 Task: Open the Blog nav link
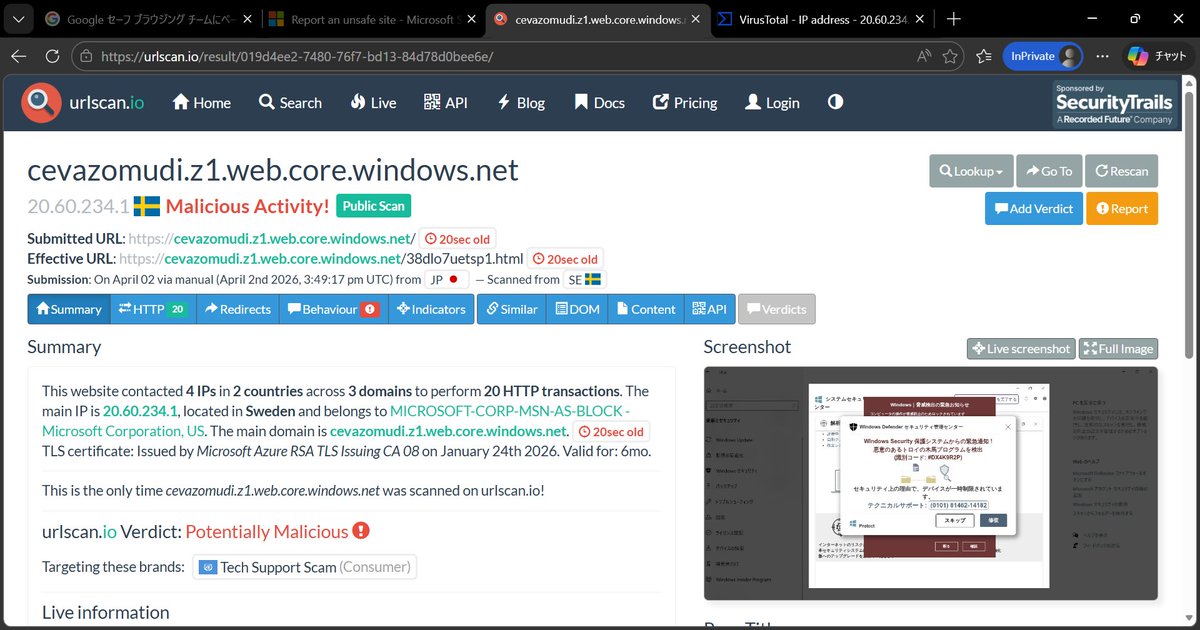coord(521,102)
